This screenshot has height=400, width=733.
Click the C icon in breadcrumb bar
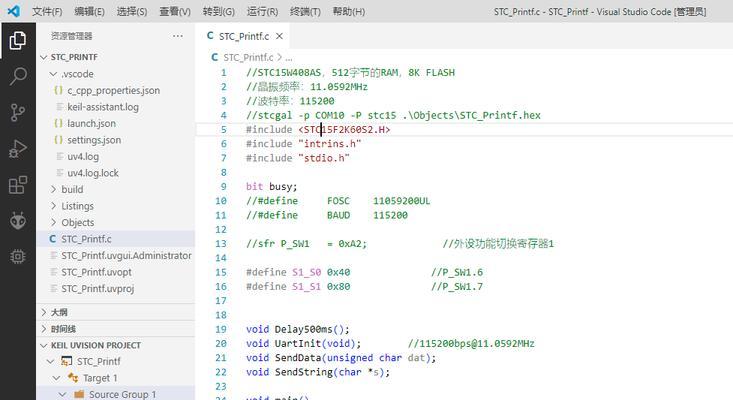(x=215, y=57)
